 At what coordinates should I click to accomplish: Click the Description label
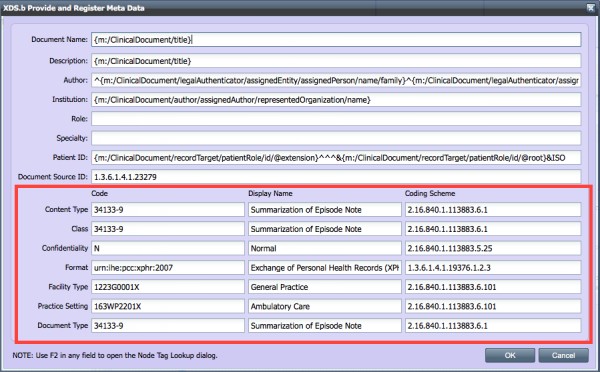click(x=68, y=61)
